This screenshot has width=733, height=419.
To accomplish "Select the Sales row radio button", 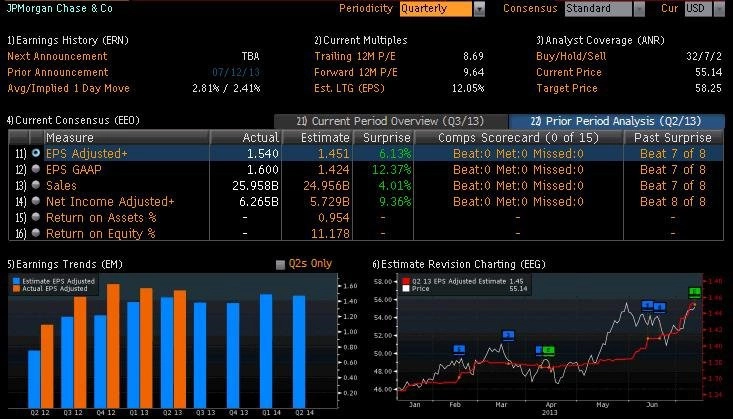I will (36, 185).
